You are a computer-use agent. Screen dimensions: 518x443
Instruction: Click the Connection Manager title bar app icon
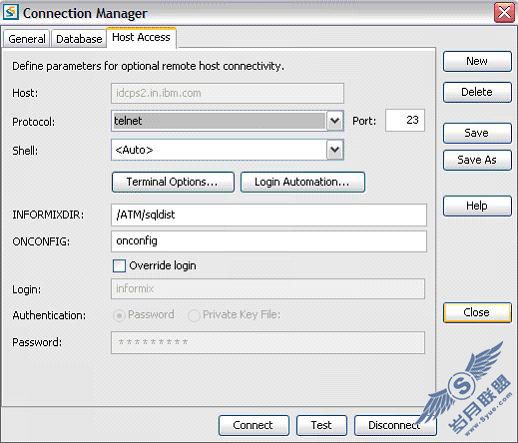coord(11,12)
